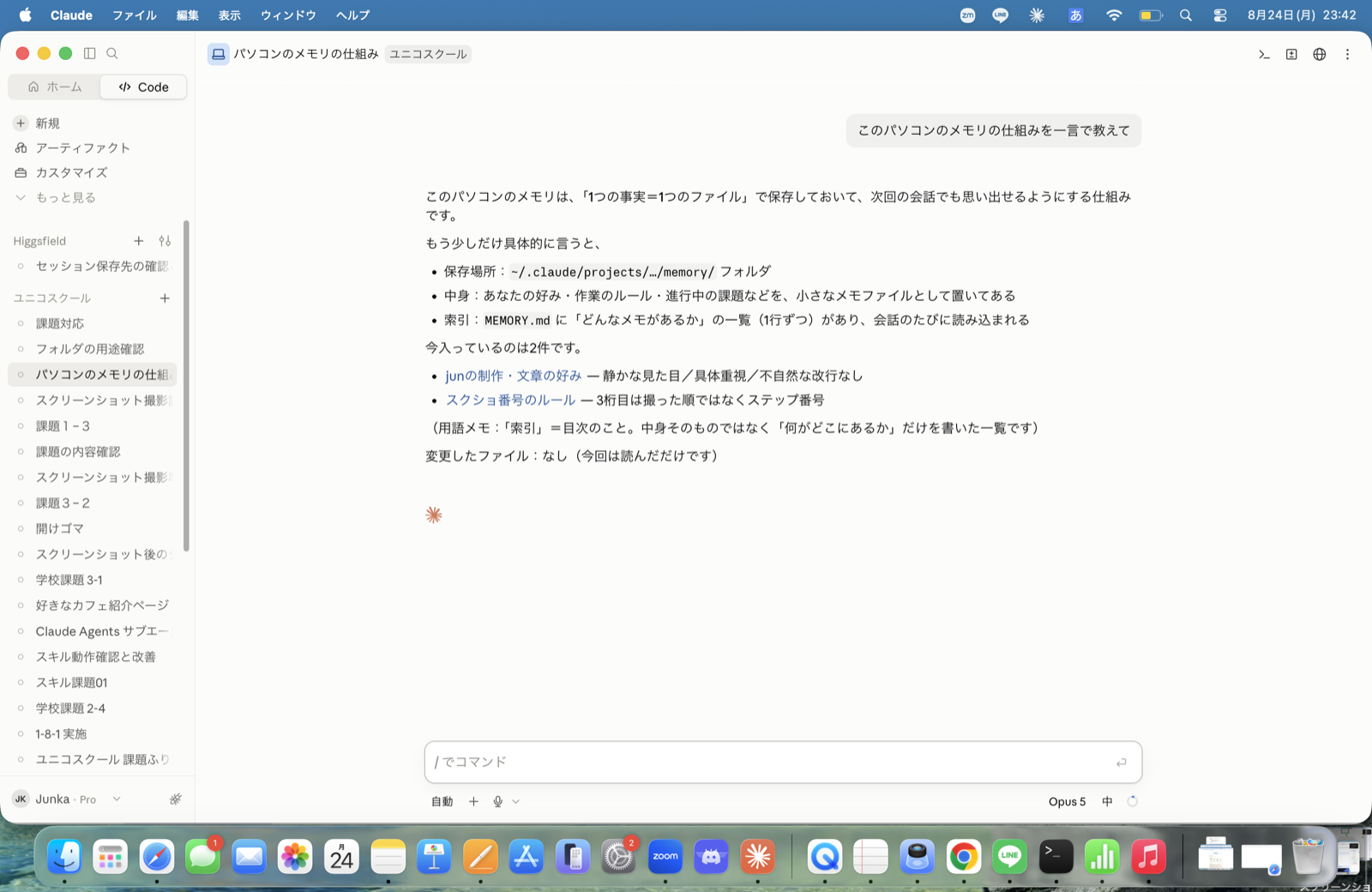The height and width of the screenshot is (892, 1372).
Task: Click the add-panel icon in the header
Action: coord(1291,54)
